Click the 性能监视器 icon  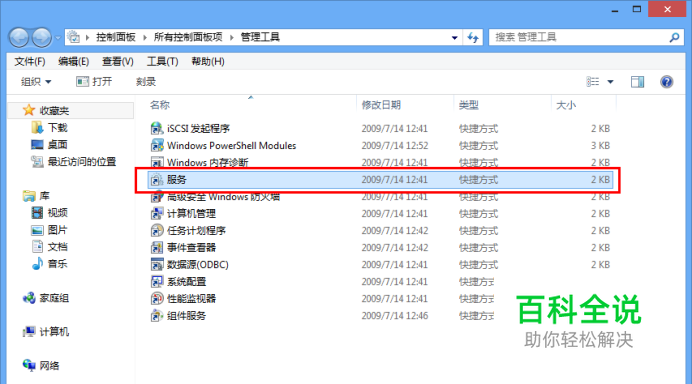[157, 298]
